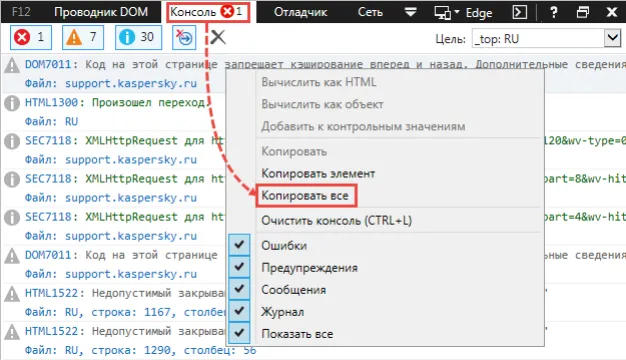Click the RU file link under HTML1300
The height and width of the screenshot is (360, 626).
coord(71,121)
